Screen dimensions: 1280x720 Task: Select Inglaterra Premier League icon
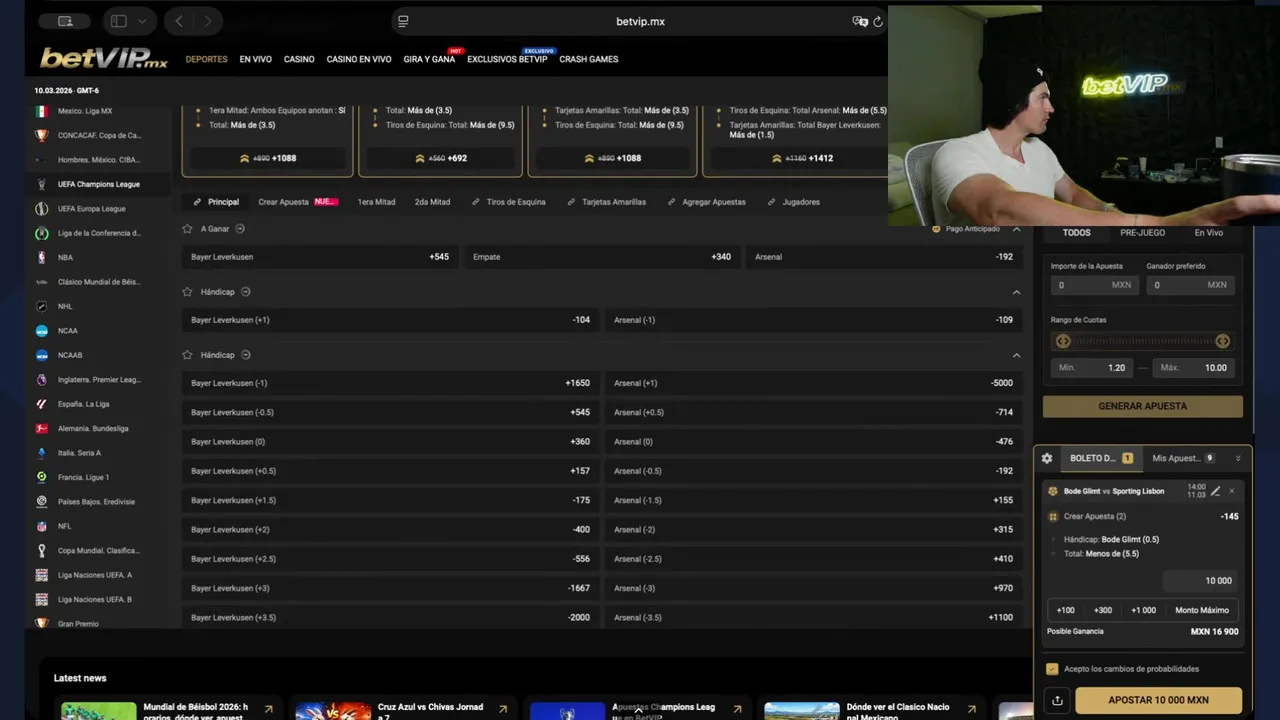(41, 380)
